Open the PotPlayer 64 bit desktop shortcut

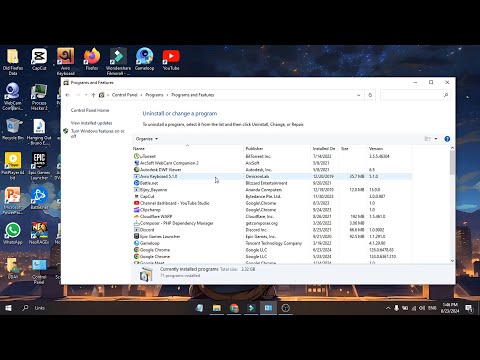click(x=13, y=166)
